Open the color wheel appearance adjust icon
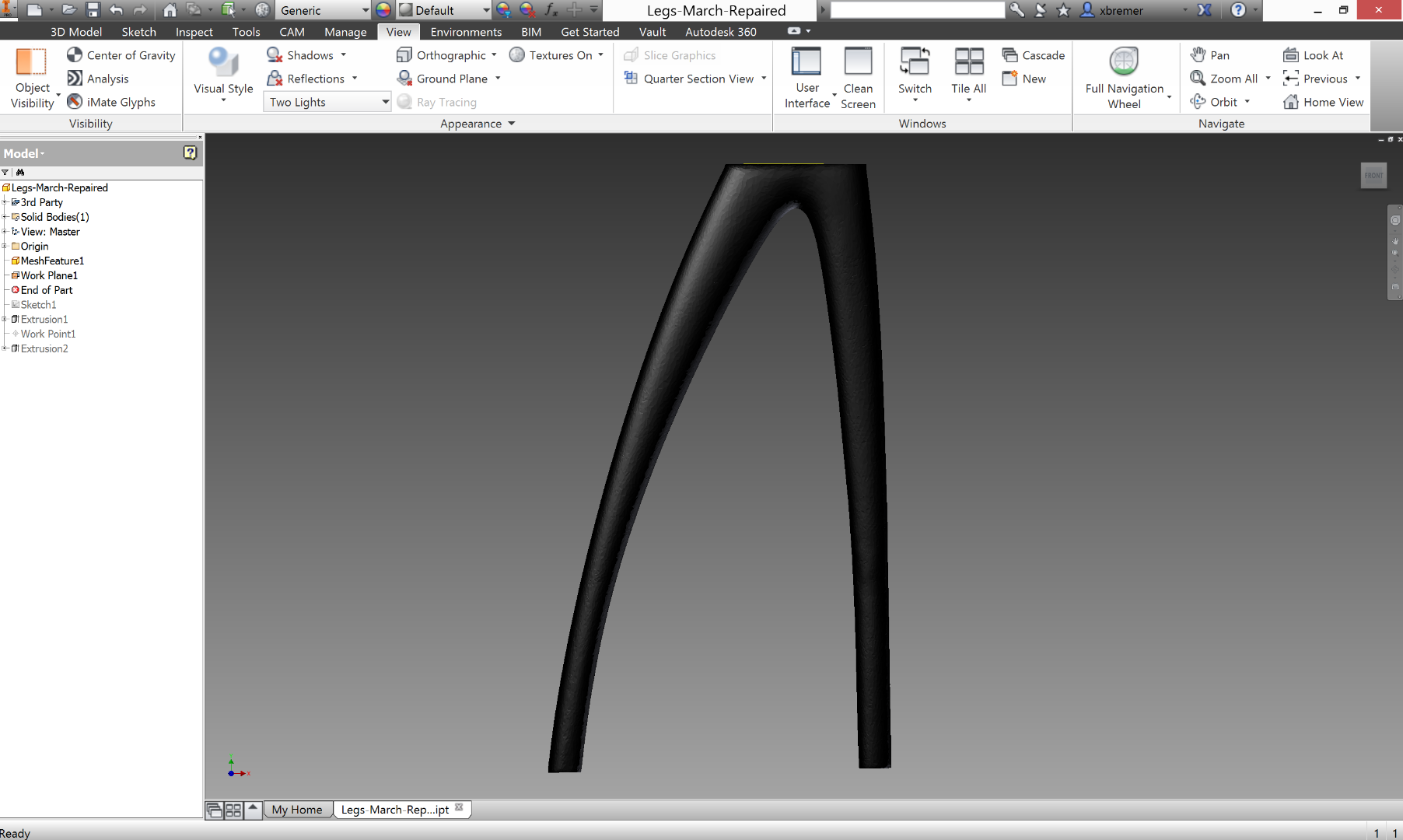Image resolution: width=1403 pixels, height=840 pixels. tap(383, 10)
